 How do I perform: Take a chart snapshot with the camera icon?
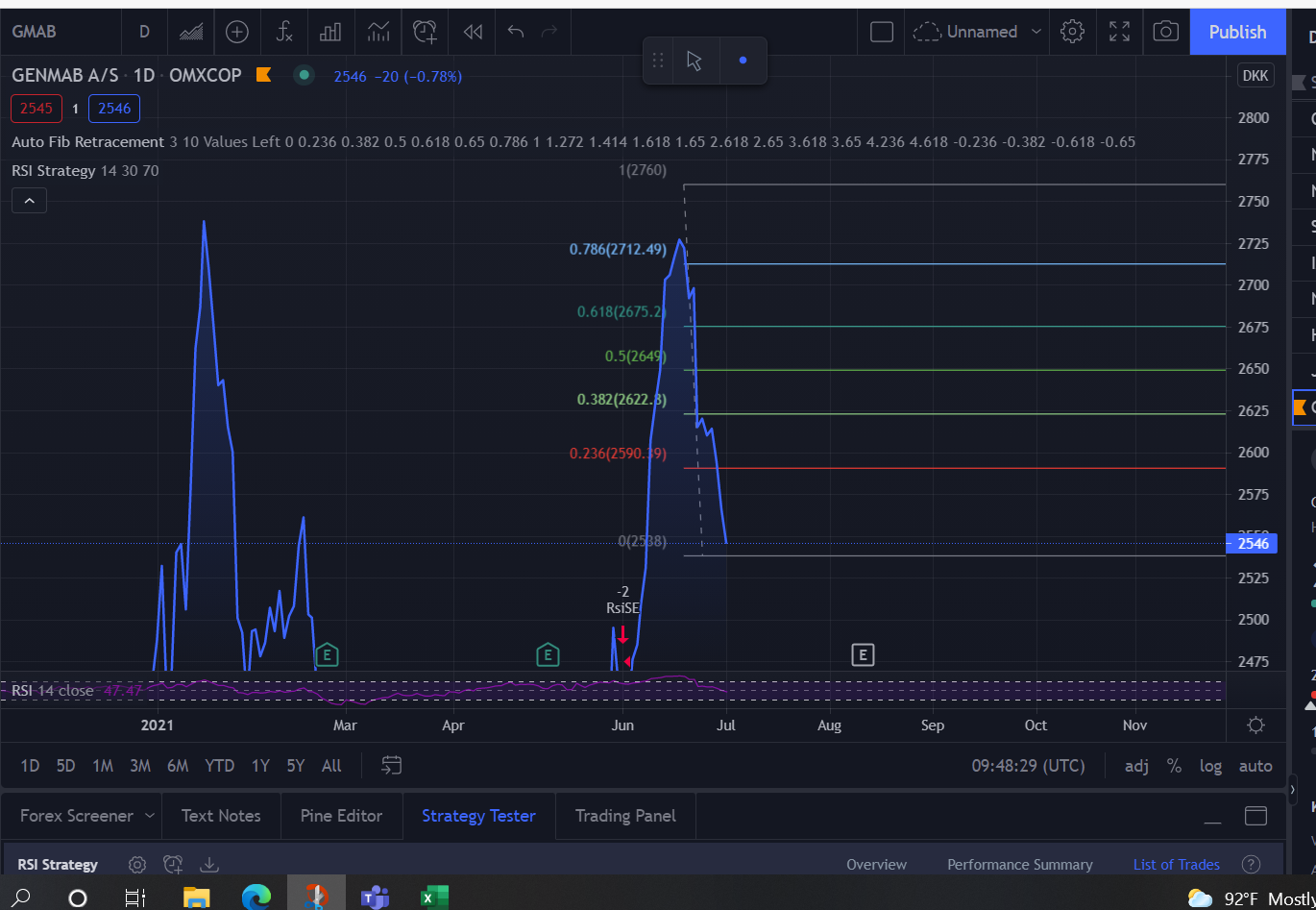click(x=1165, y=32)
